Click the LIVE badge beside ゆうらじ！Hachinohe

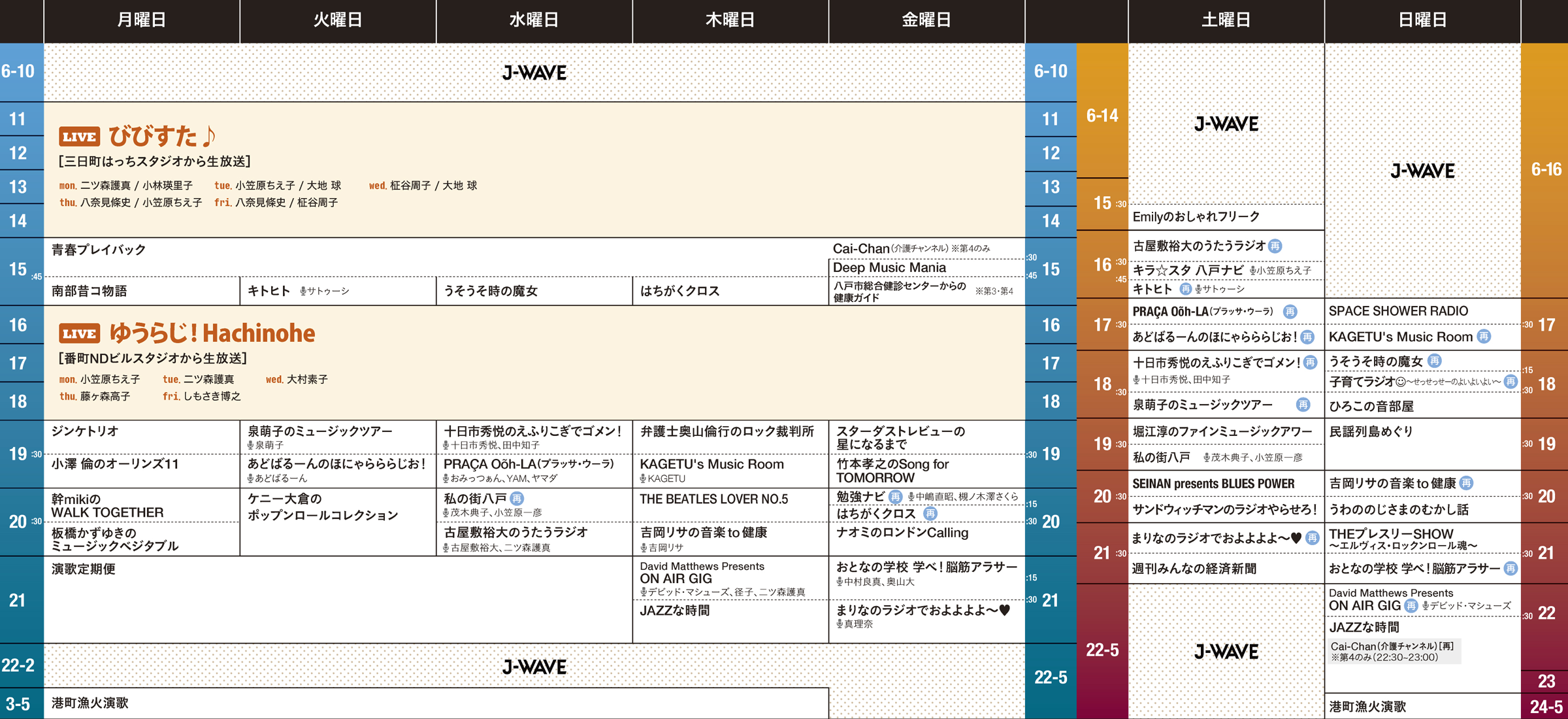click(79, 334)
